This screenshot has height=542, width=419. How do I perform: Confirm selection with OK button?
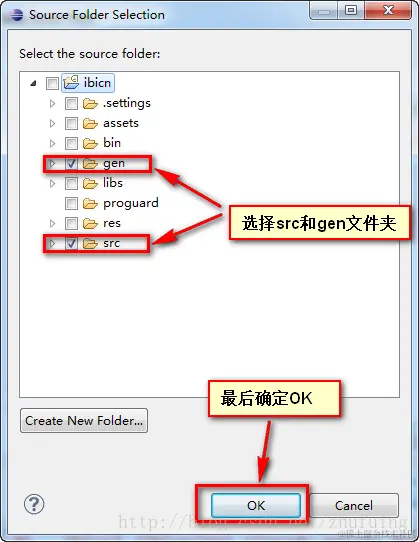tap(256, 505)
